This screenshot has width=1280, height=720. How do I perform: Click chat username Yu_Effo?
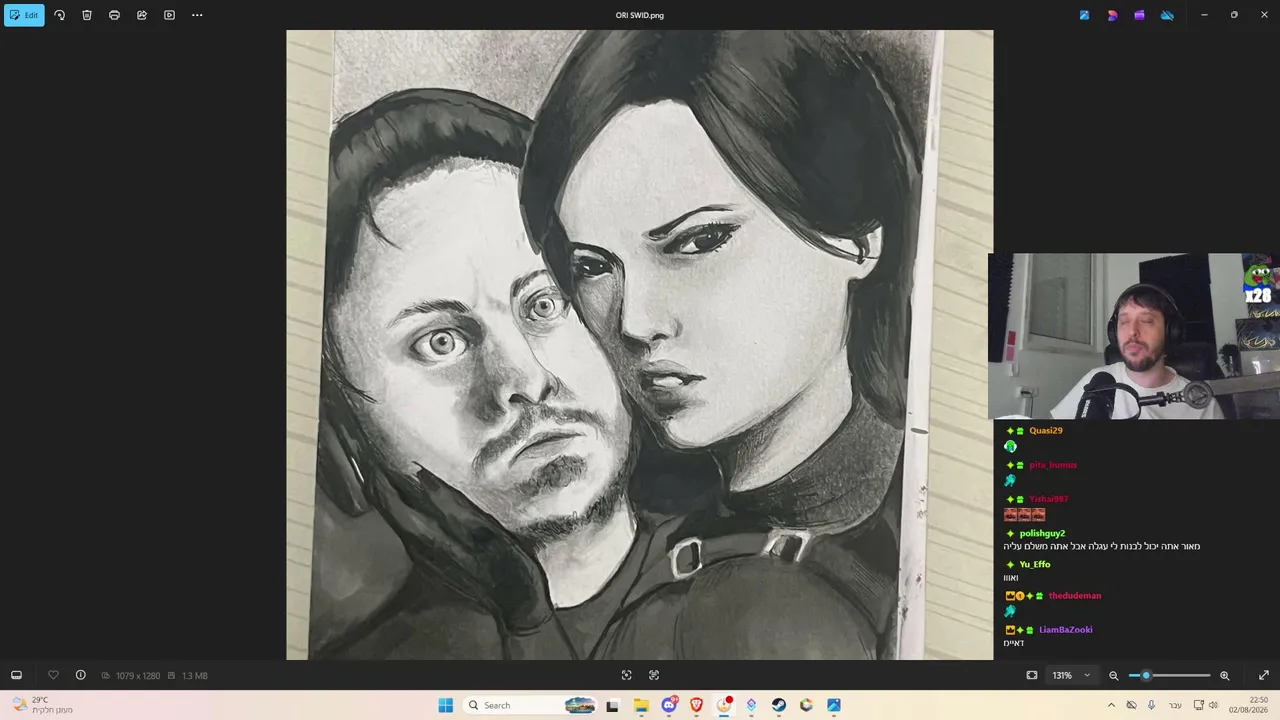1035,565
